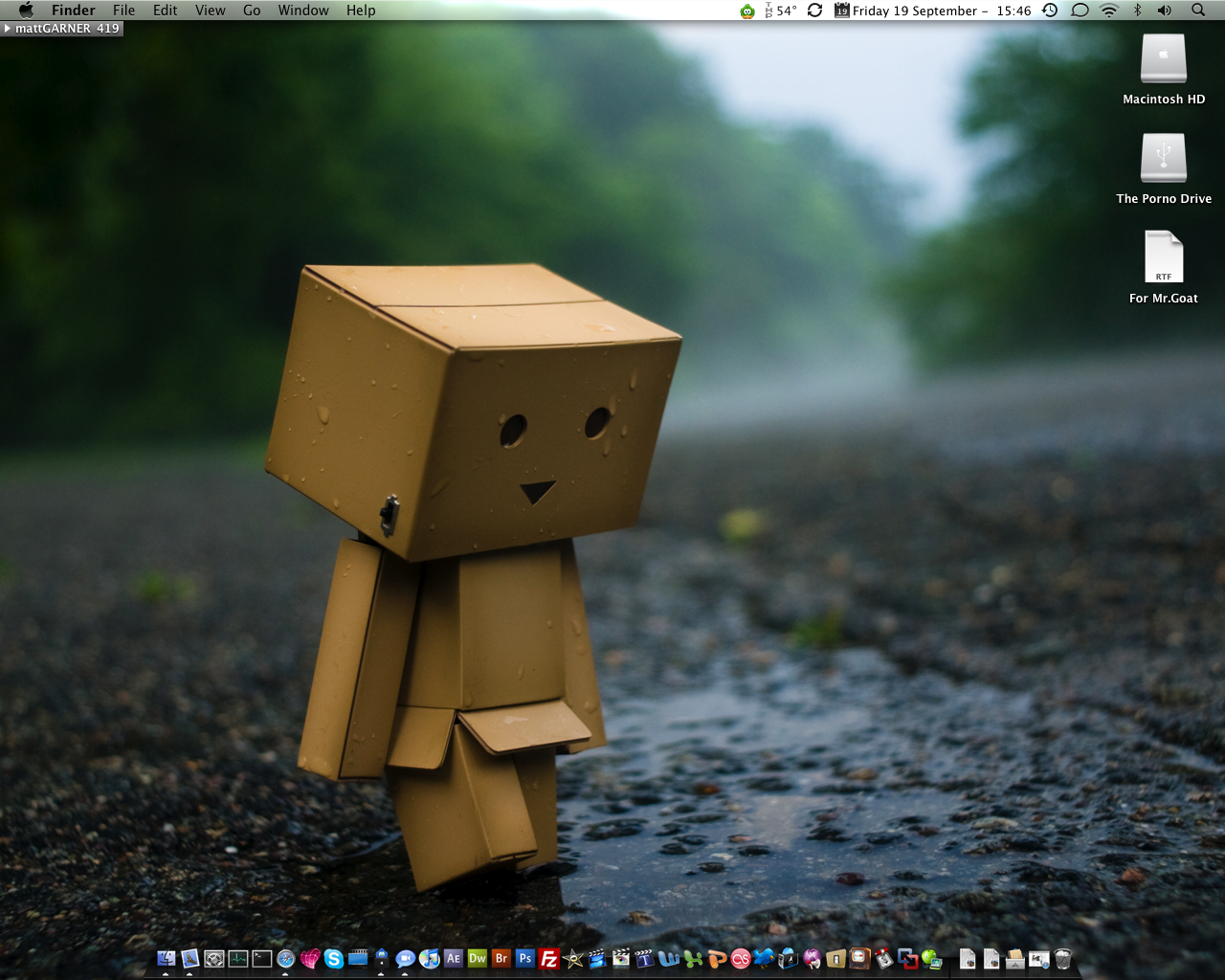
Task: Launch the blue bird Twitter client
Action: [764, 958]
